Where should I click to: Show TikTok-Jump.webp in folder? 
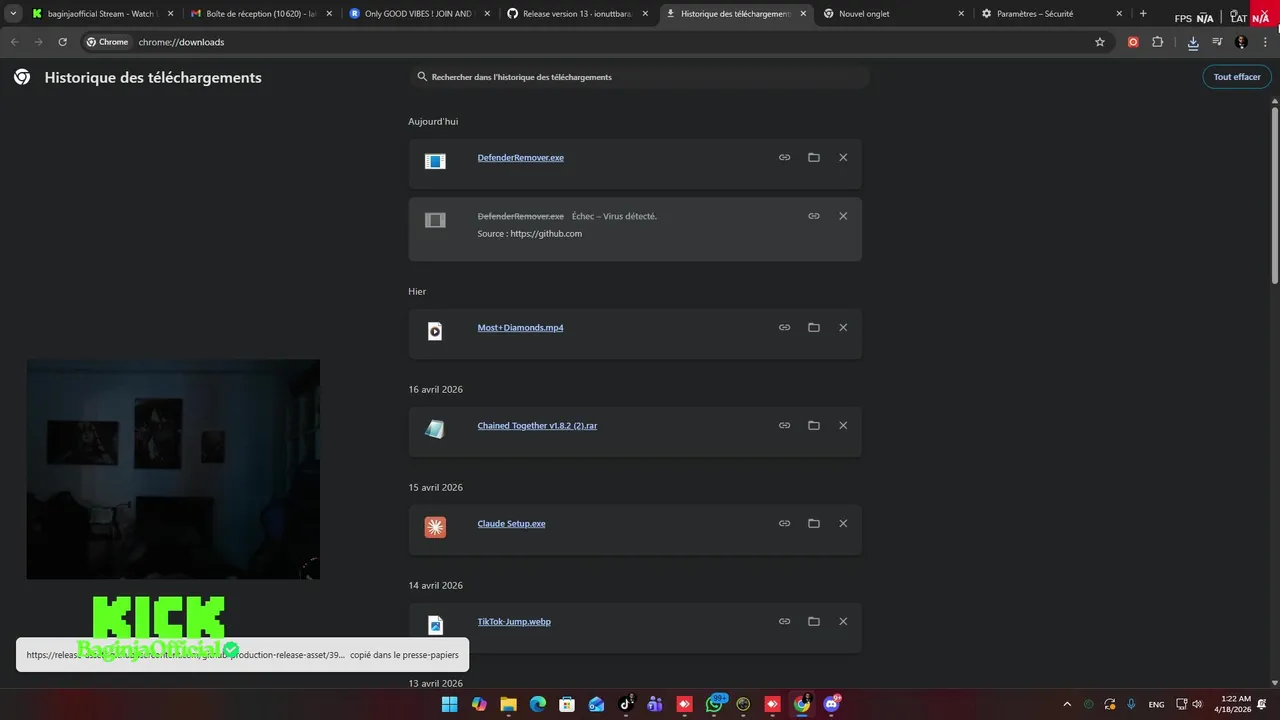click(x=814, y=622)
